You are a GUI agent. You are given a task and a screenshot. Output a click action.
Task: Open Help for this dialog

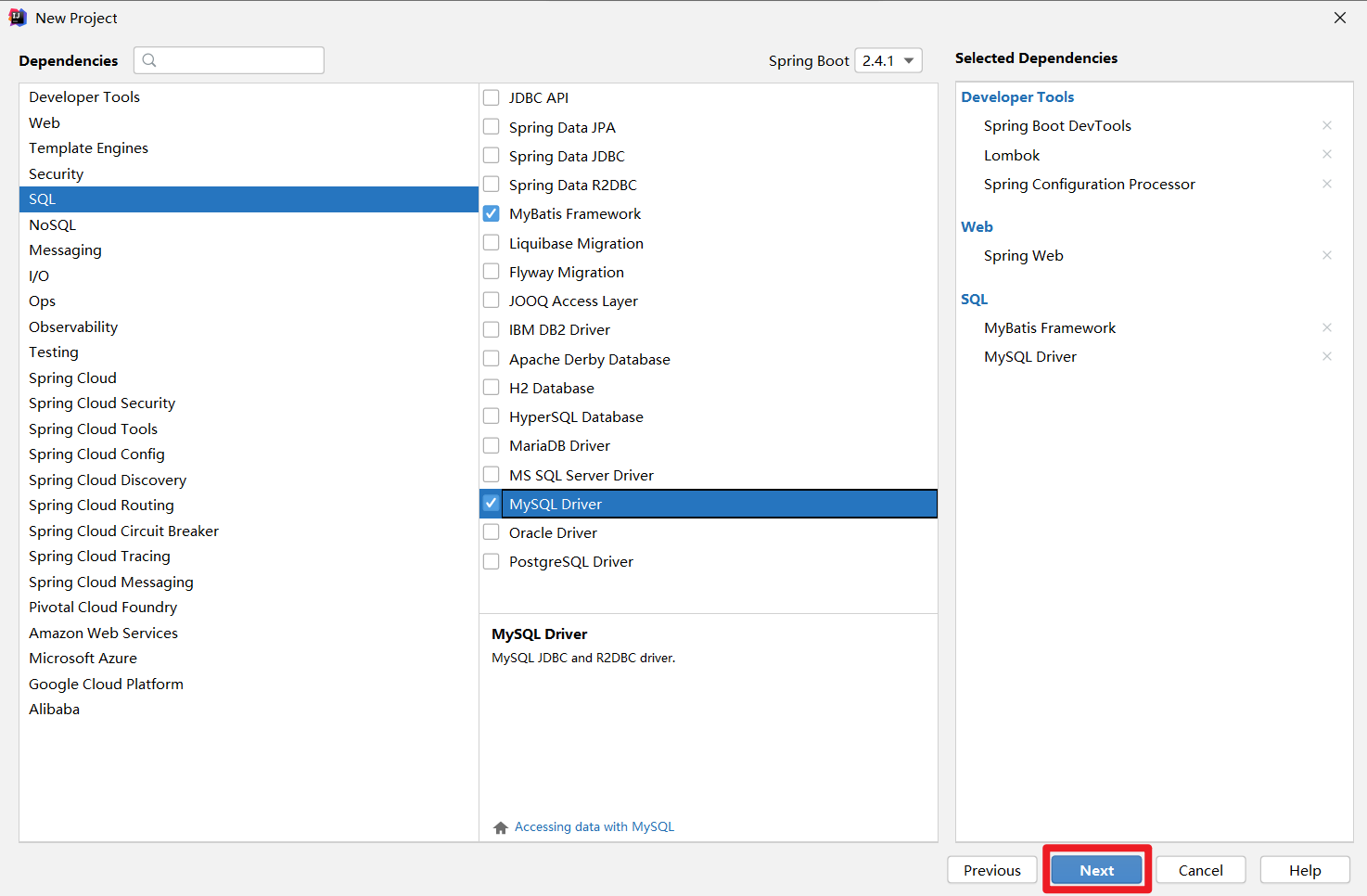[x=1305, y=870]
